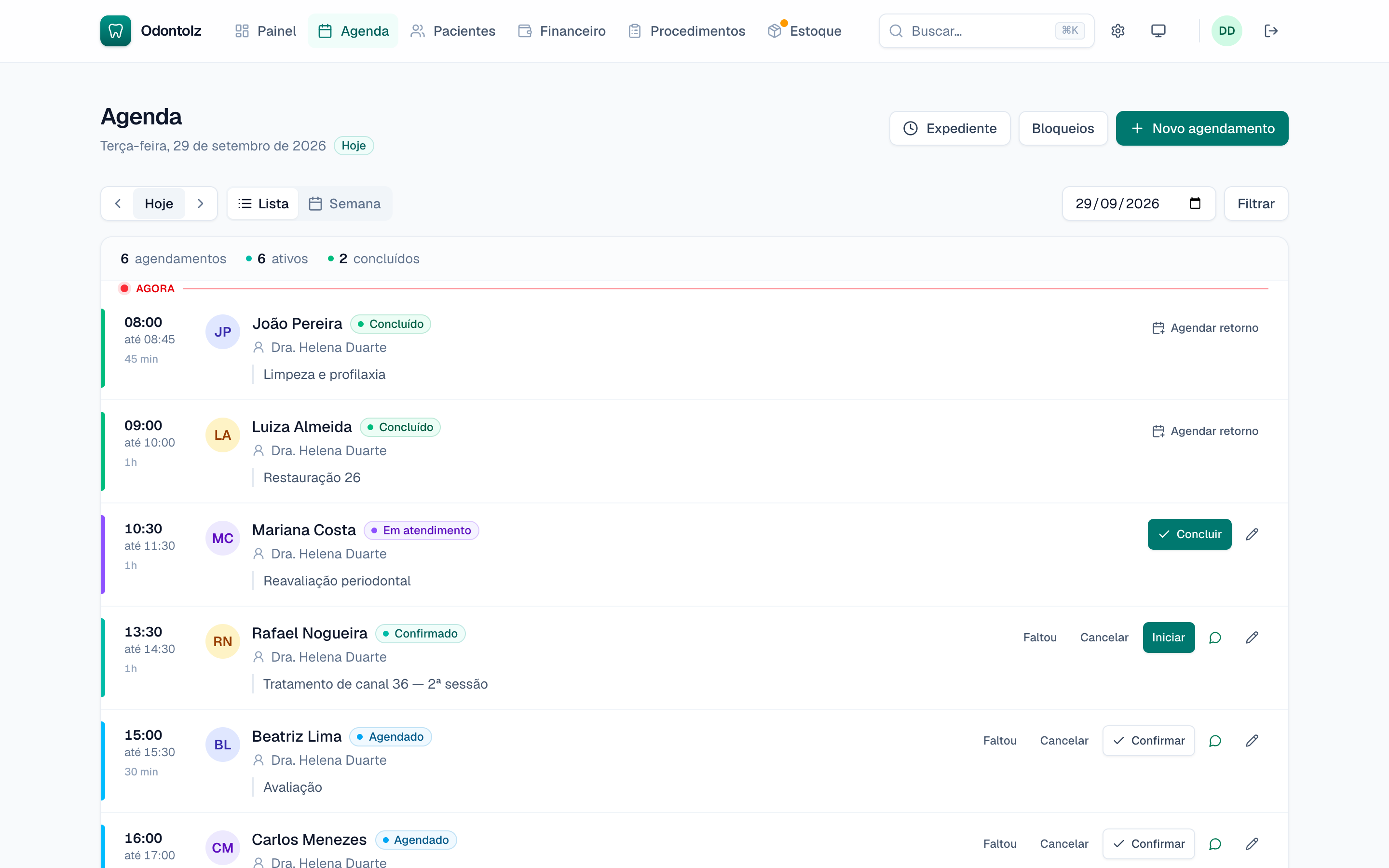Message Beatriz Lima via chat icon
This screenshot has height=868, width=1389.
[1215, 741]
